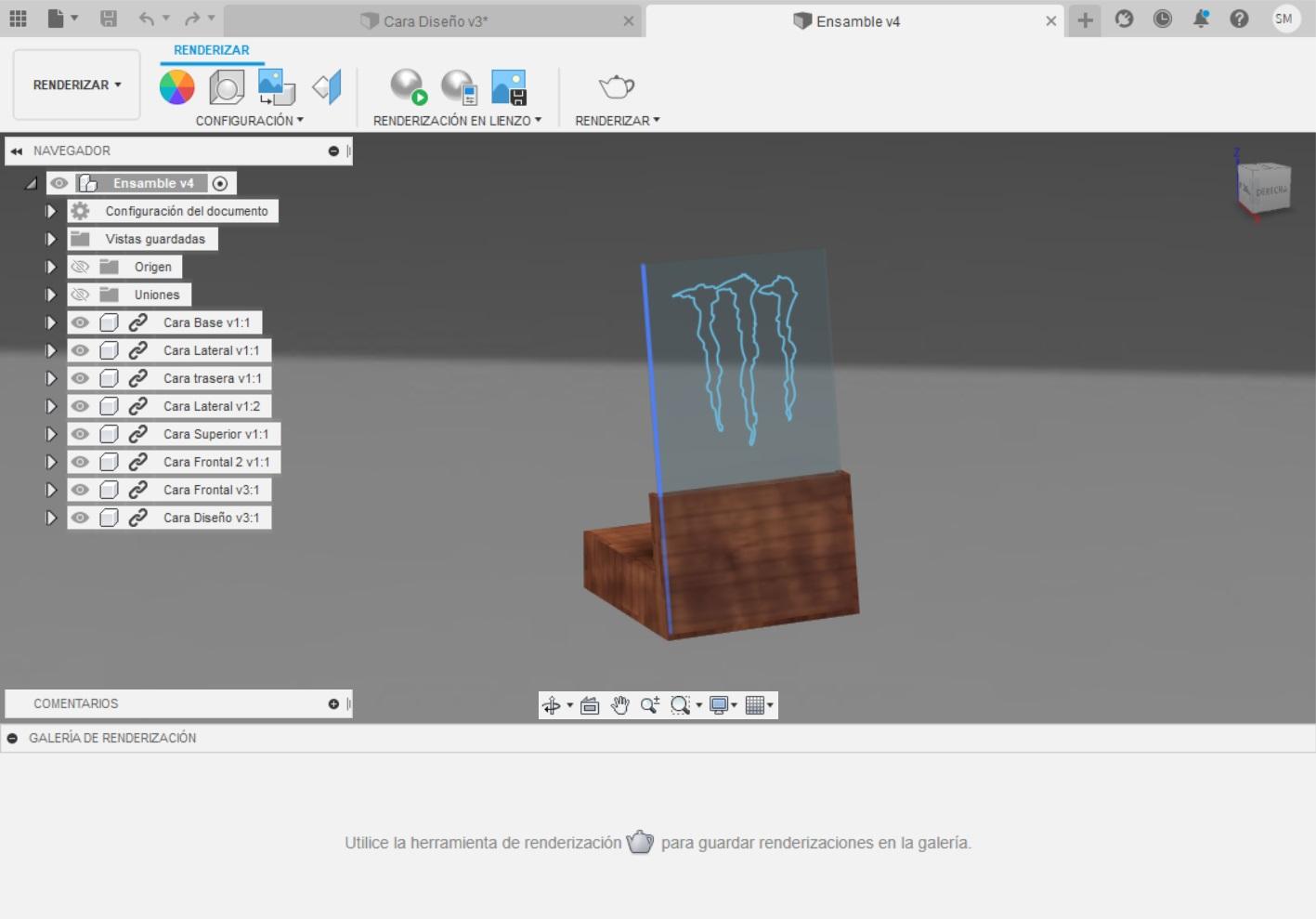Click the teapot Render tool

(617, 86)
